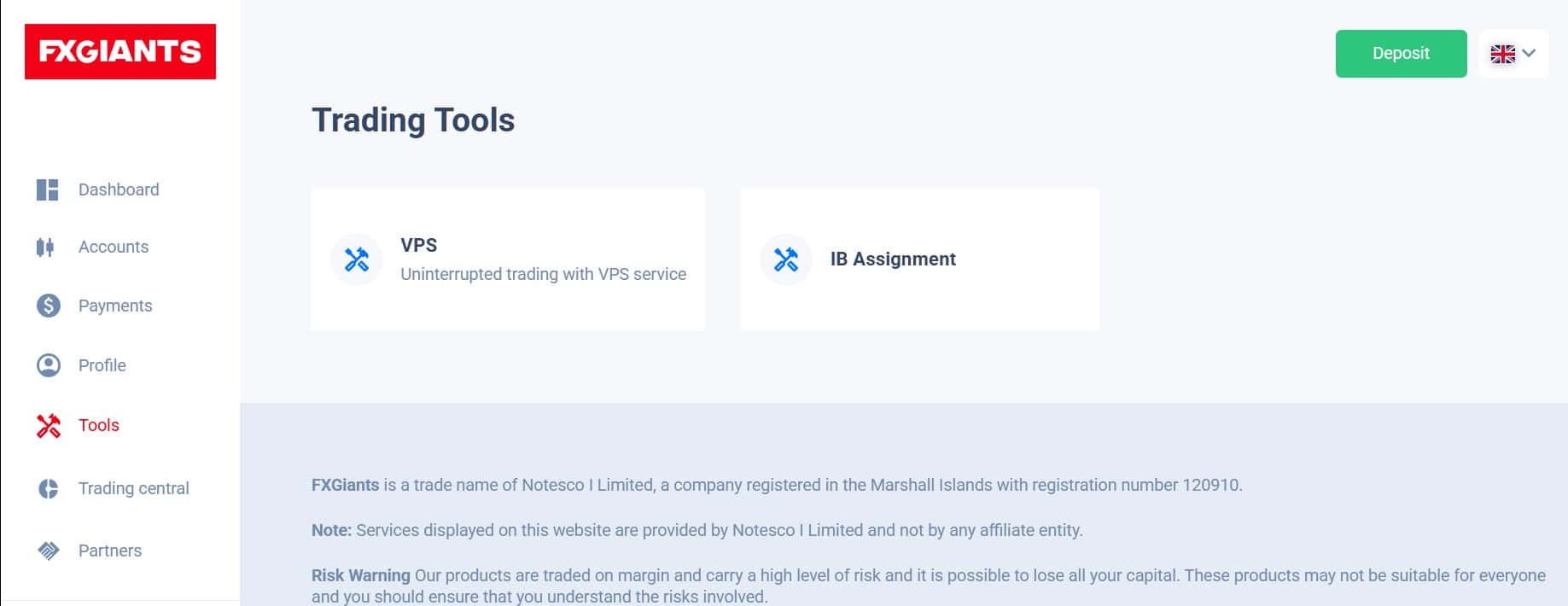Open the IB Assignment title link

coord(893,259)
